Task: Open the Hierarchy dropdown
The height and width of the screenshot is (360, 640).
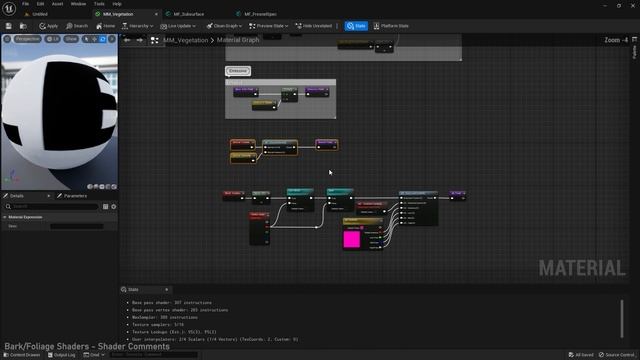Action: [x=137, y=26]
